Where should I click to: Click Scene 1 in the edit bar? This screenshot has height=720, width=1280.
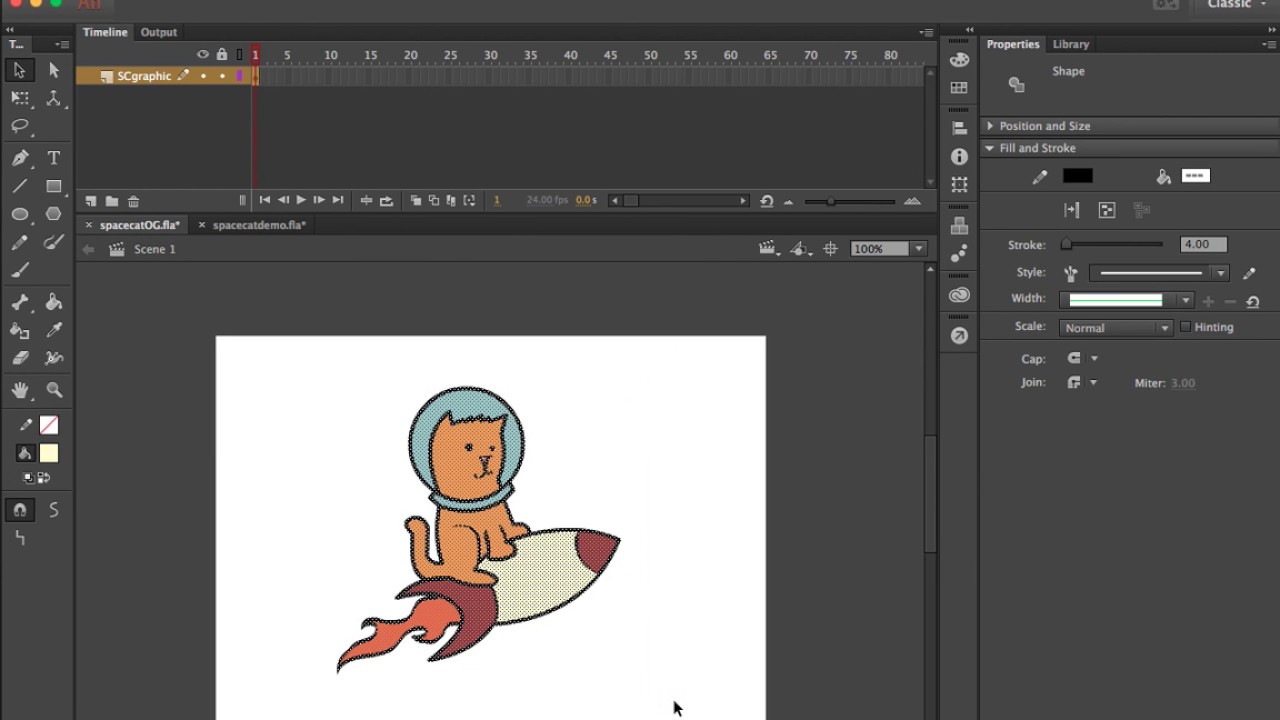click(x=155, y=249)
